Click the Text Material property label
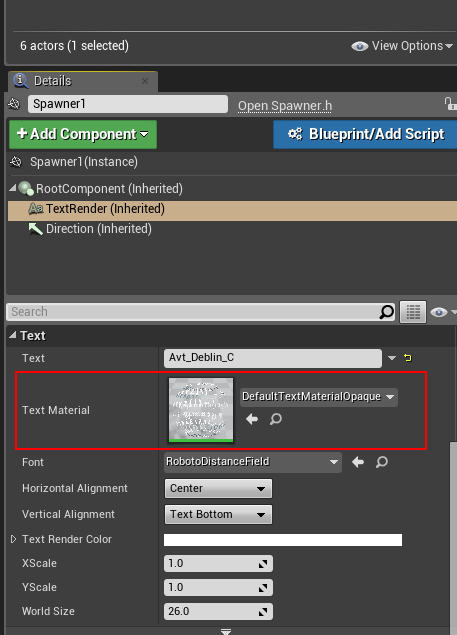Screen dimensions: 457x635 pyautogui.click(x=56, y=410)
